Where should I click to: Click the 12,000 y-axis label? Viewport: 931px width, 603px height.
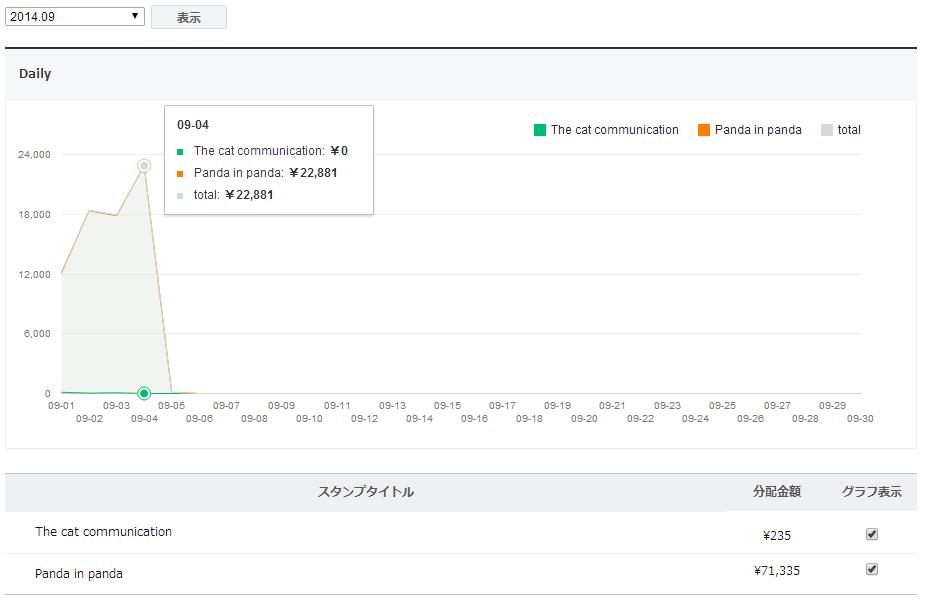(x=34, y=274)
